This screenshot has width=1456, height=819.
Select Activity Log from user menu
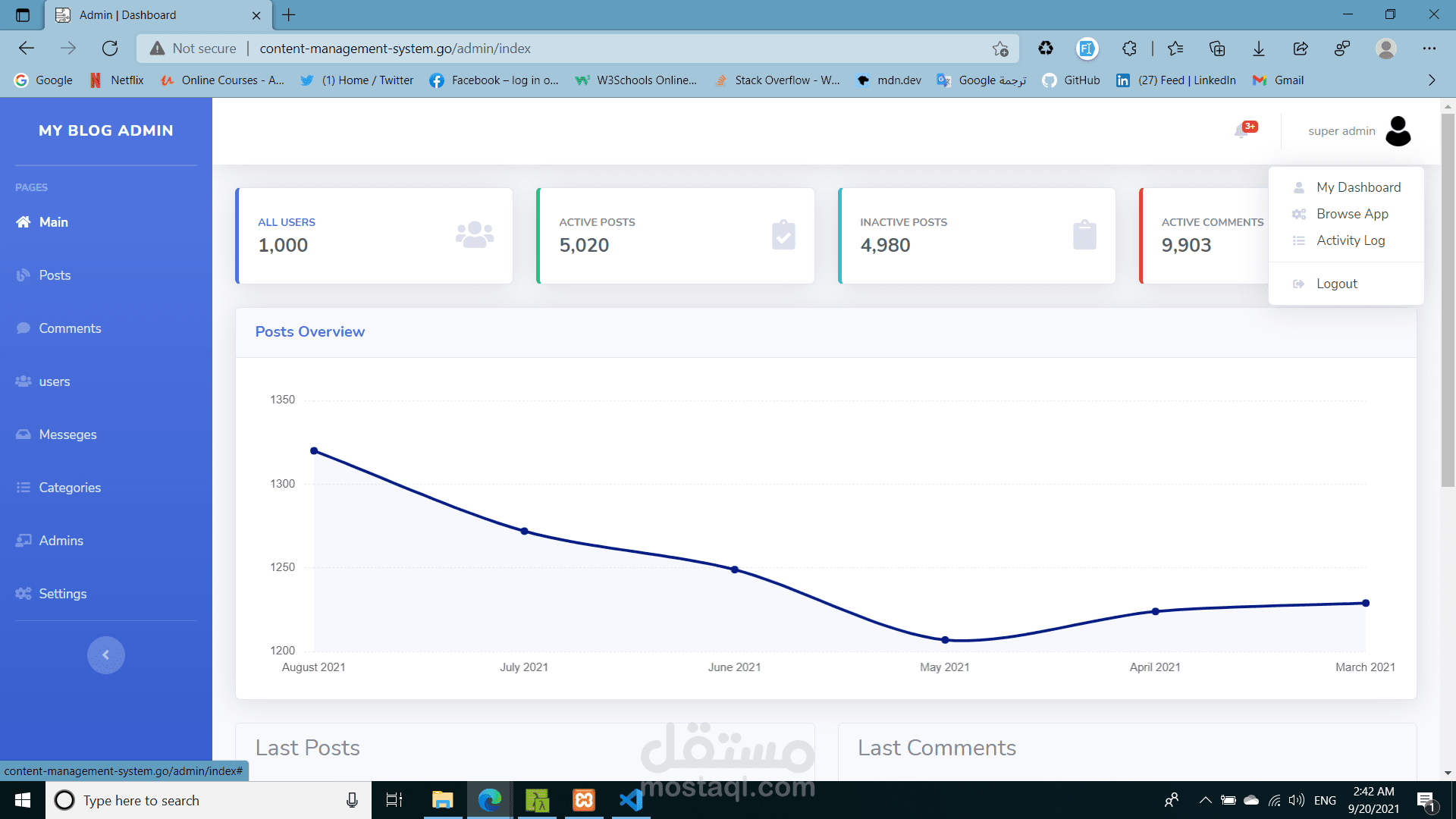[1350, 240]
